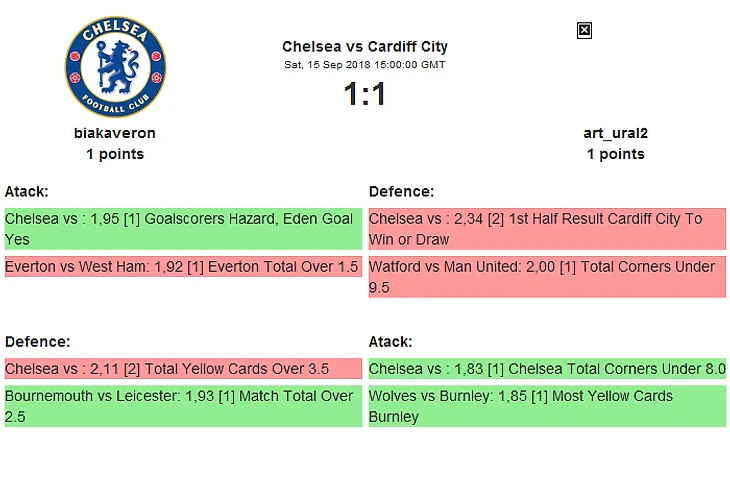Select the Wolves vs Burnley yellow cards bet
Image resolution: width=730 pixels, height=480 pixels.
tap(546, 406)
